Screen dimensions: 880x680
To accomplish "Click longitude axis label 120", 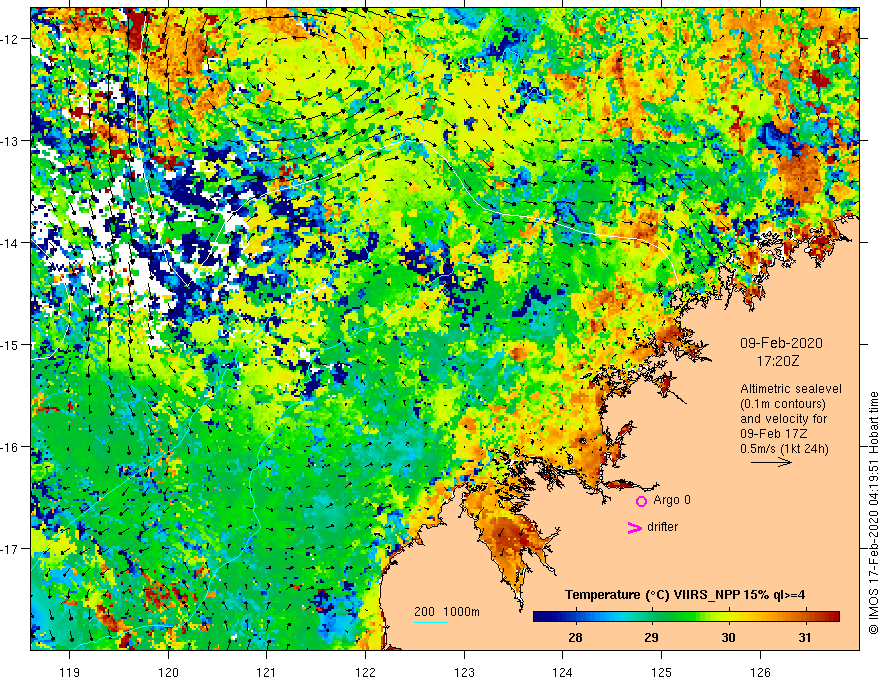I will pyautogui.click(x=168, y=672).
